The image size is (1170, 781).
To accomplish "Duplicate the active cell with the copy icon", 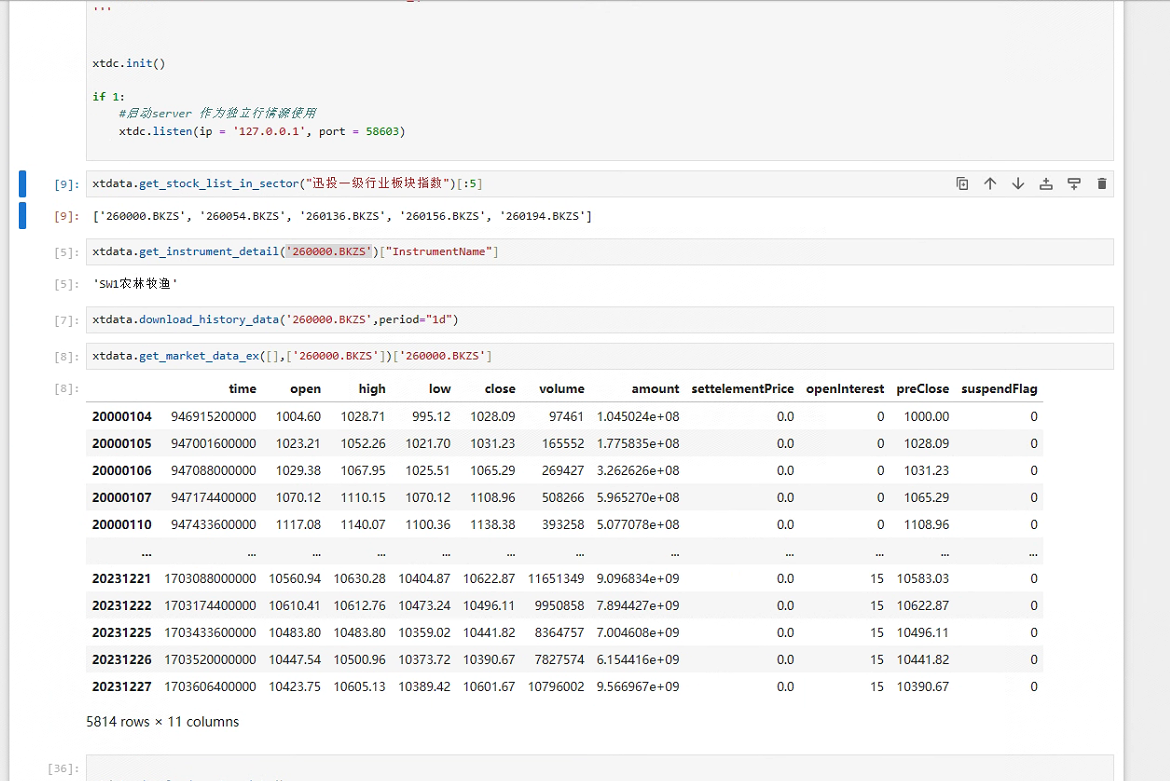I will click(962, 184).
